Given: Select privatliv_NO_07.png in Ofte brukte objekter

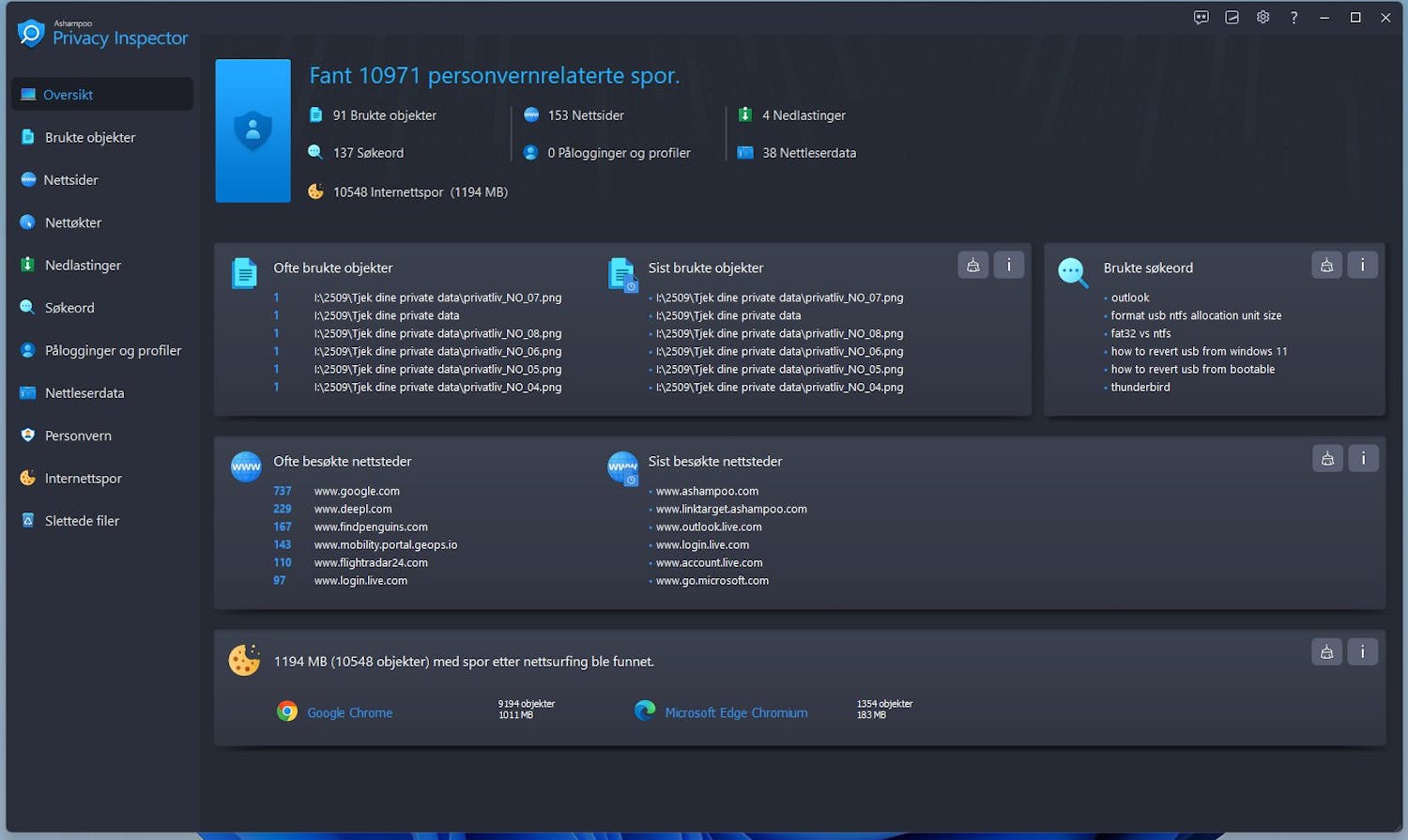Looking at the screenshot, I should 437,298.
